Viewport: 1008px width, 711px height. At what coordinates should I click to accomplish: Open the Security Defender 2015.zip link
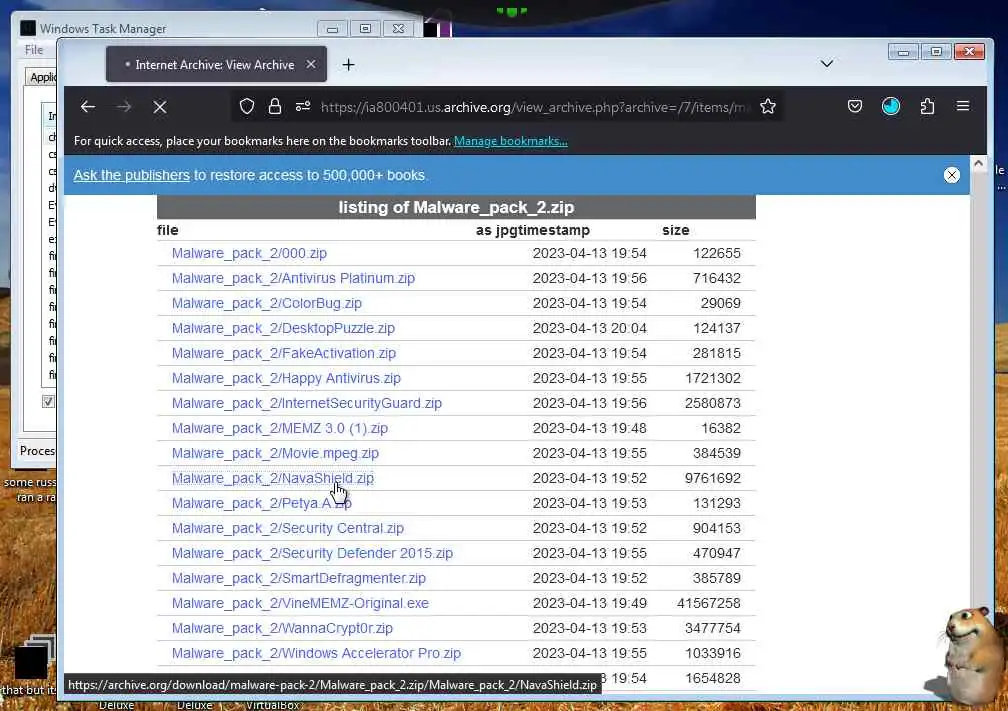(x=312, y=554)
